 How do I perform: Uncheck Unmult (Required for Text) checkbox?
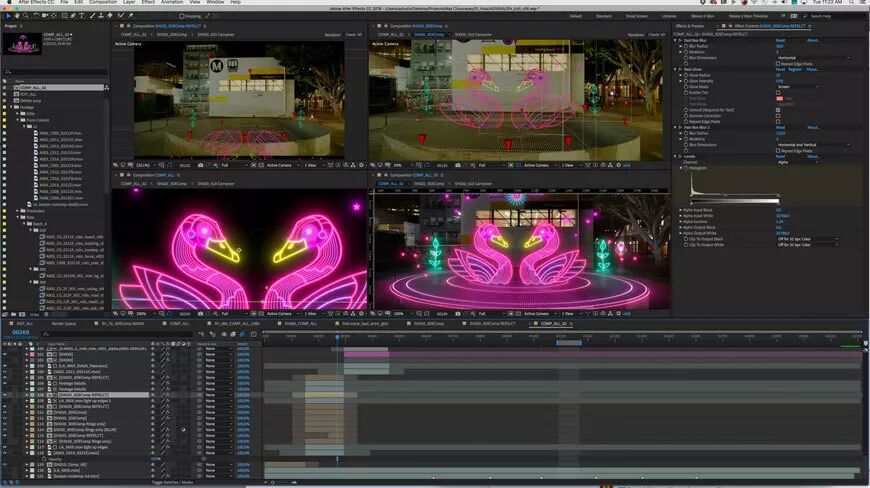coord(778,110)
